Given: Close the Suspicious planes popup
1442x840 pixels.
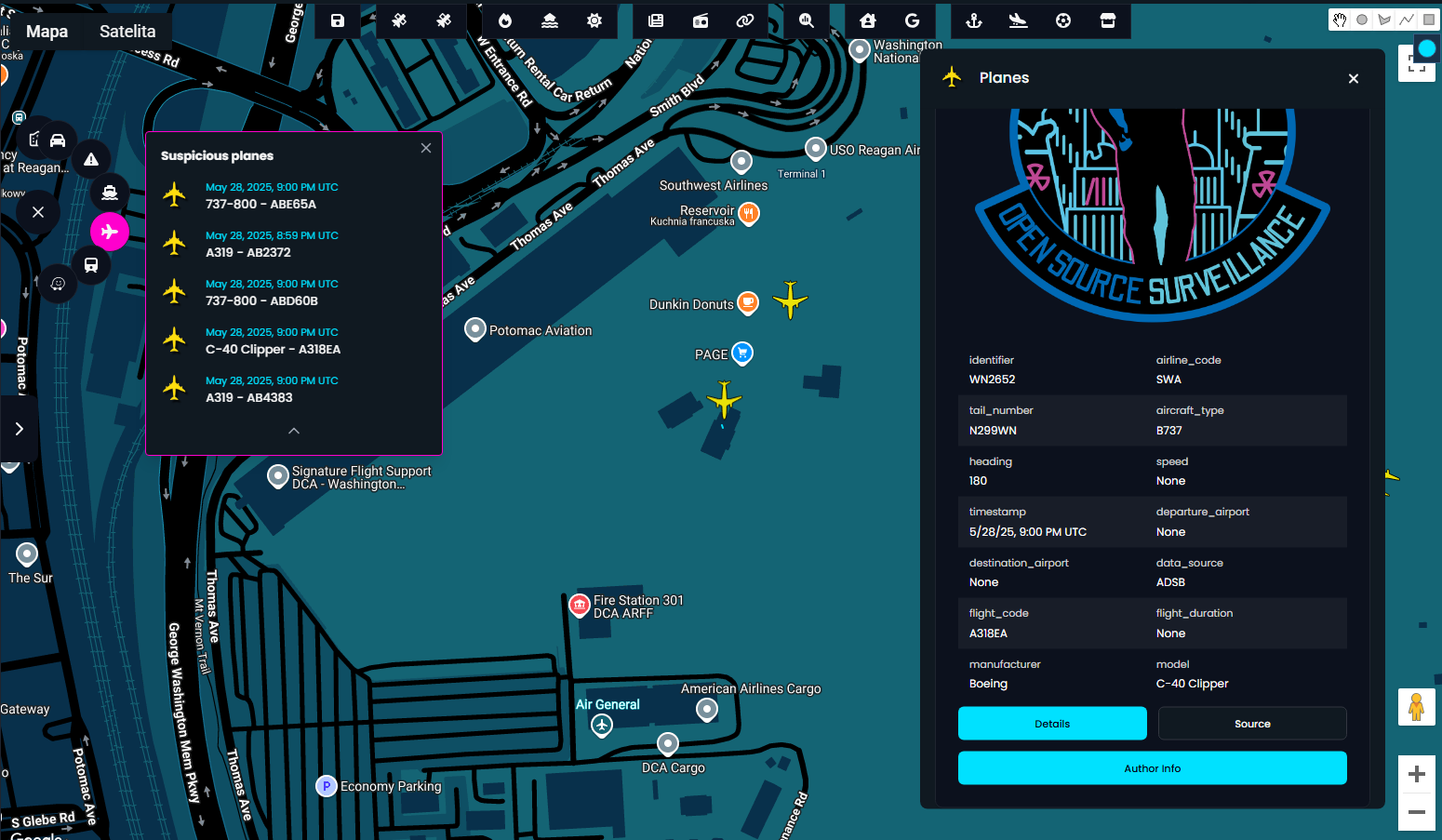Looking at the screenshot, I should pyautogui.click(x=426, y=148).
